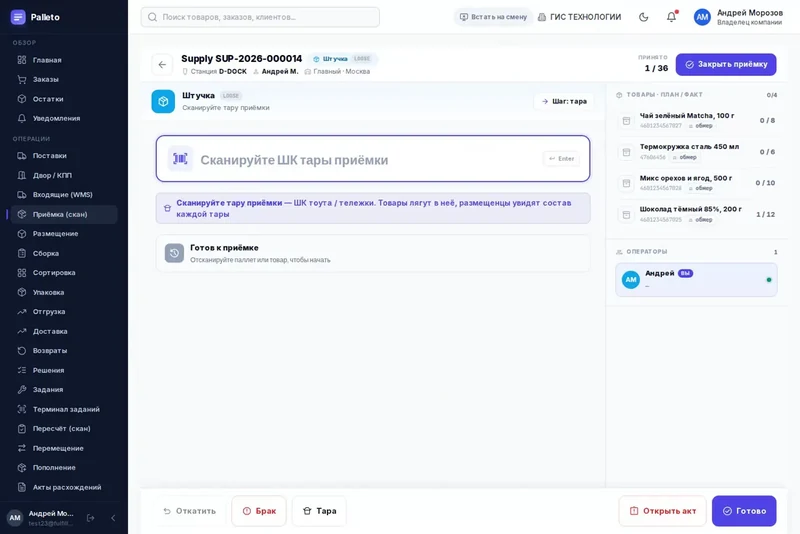Viewport: 800px width, 534px height.
Task: Click the Пересчёт (скан) sidebar icon
Action: click(21, 428)
